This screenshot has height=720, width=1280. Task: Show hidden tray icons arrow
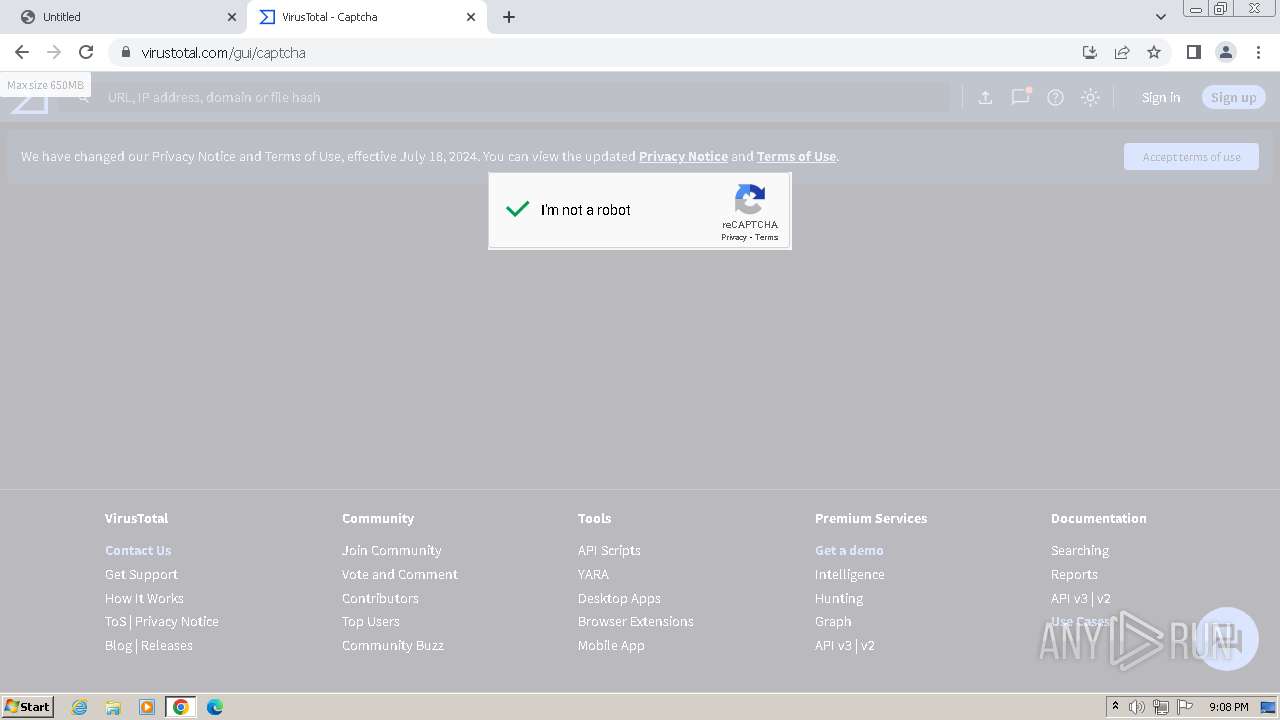click(1115, 707)
